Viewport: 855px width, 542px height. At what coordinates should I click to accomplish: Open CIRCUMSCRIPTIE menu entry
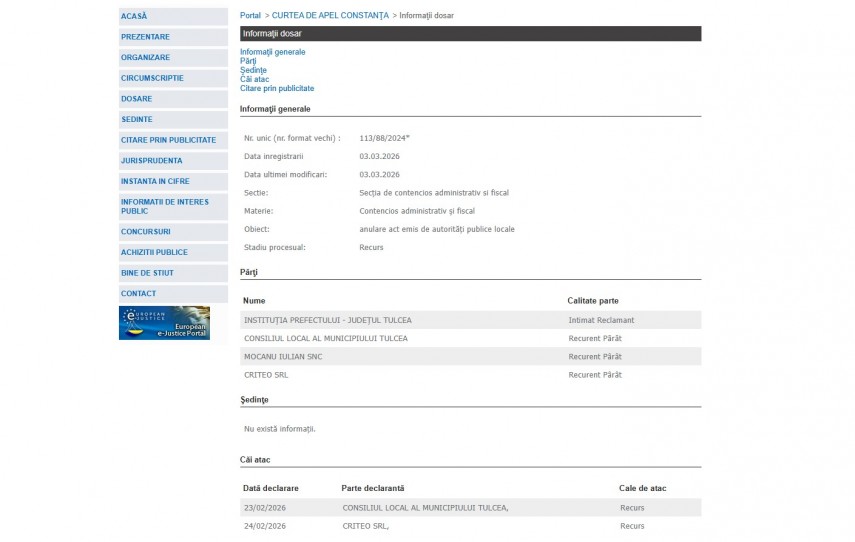[152, 78]
